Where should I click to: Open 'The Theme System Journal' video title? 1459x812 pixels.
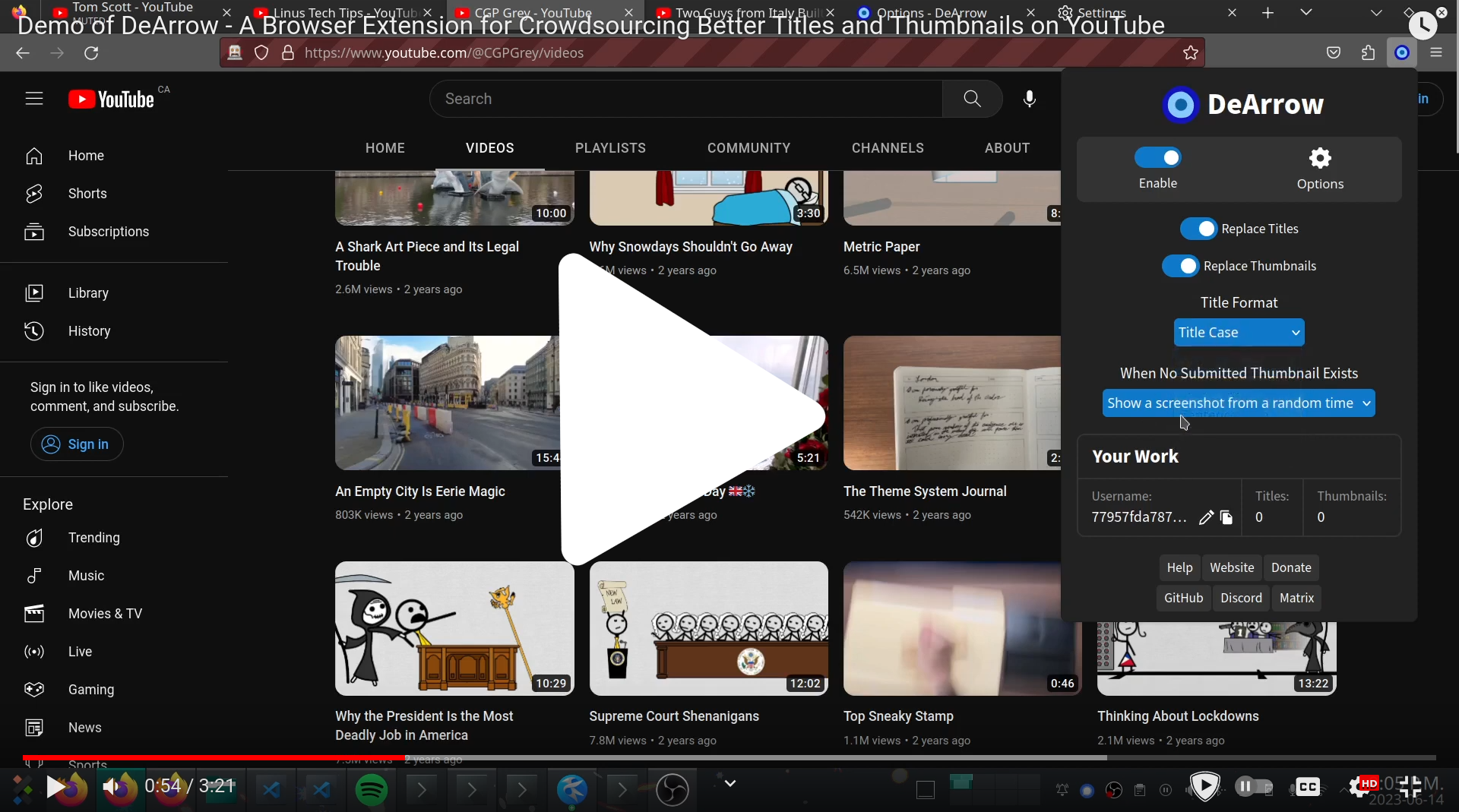coord(925,491)
